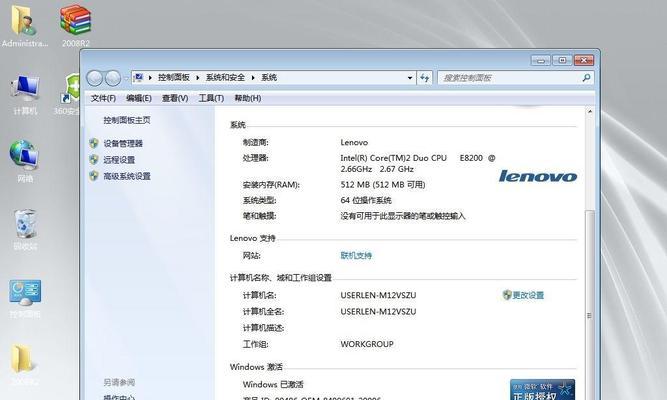This screenshot has width=667, height=400.
Task: Select the 512 MB RAM value
Action: (383, 185)
